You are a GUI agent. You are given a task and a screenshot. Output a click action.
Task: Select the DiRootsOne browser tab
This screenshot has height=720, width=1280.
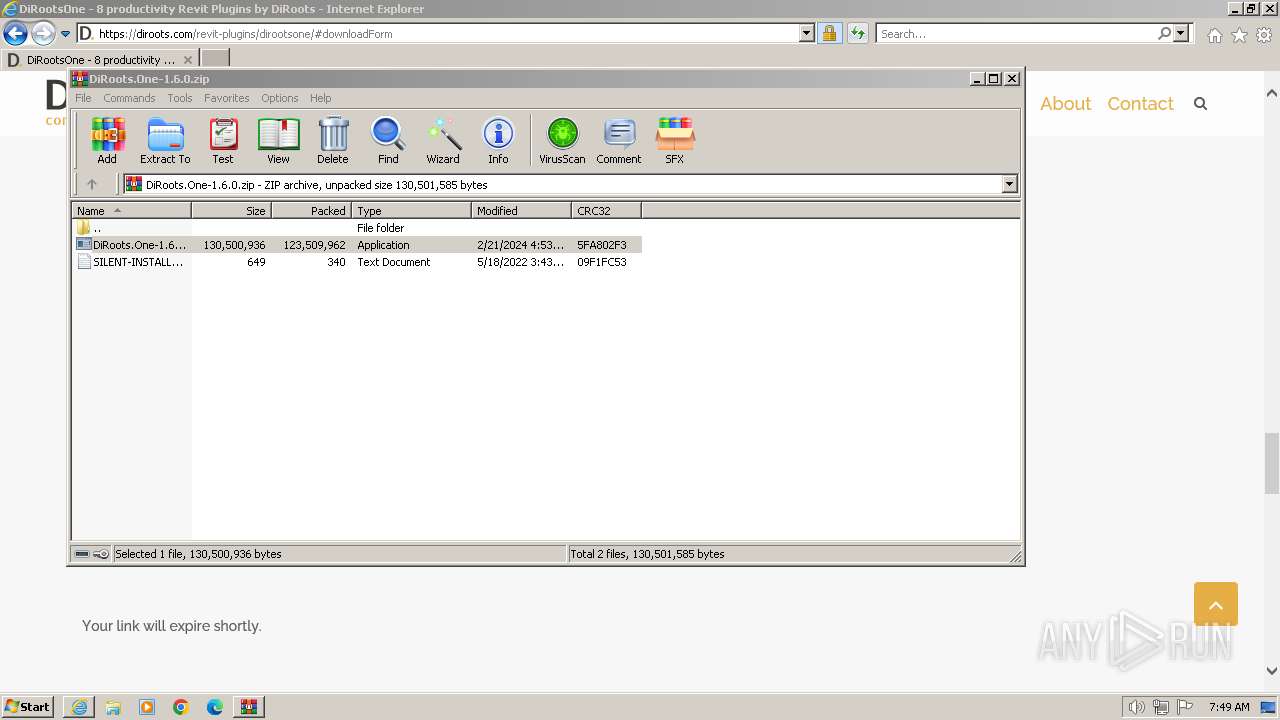point(99,60)
